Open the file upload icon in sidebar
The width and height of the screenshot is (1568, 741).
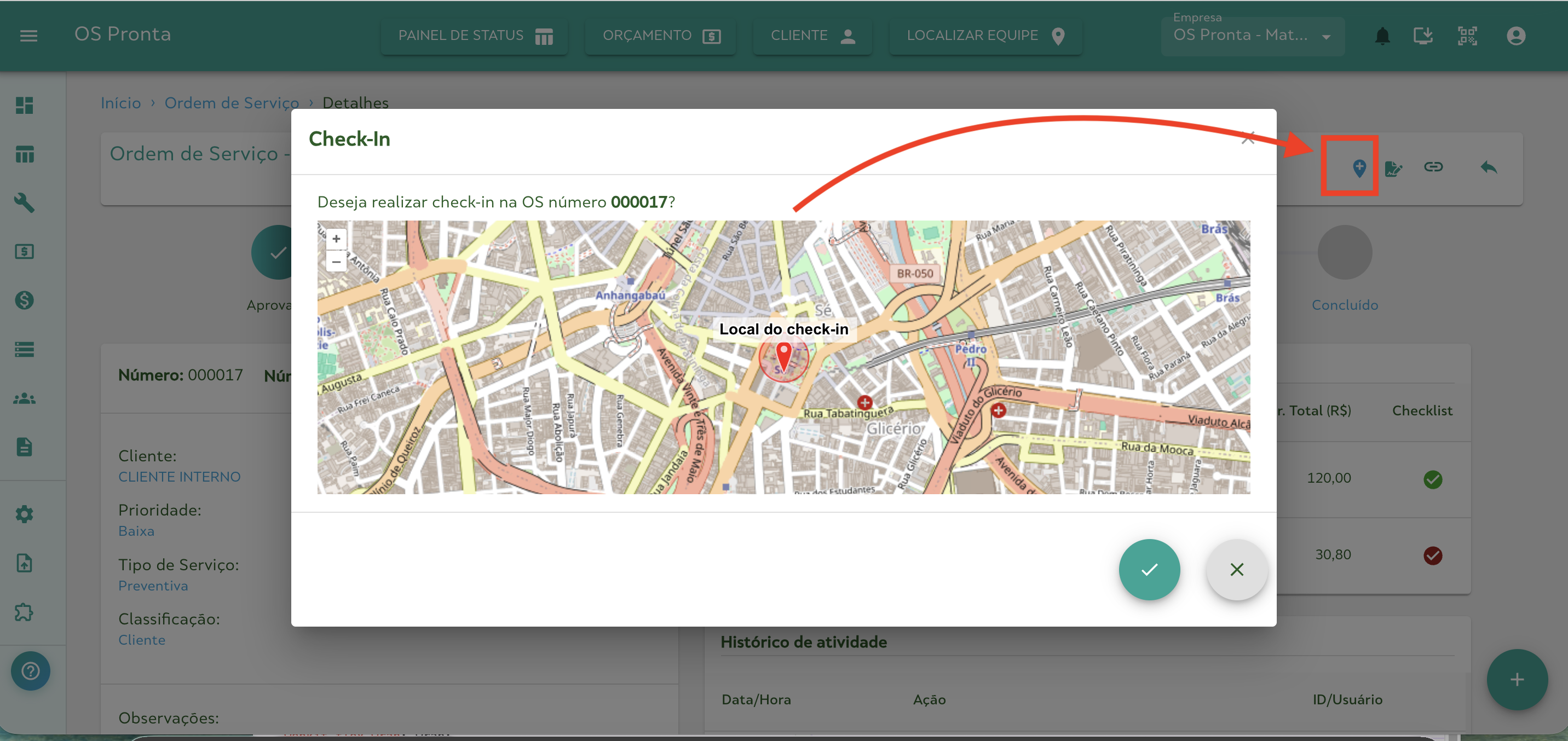tap(24, 563)
